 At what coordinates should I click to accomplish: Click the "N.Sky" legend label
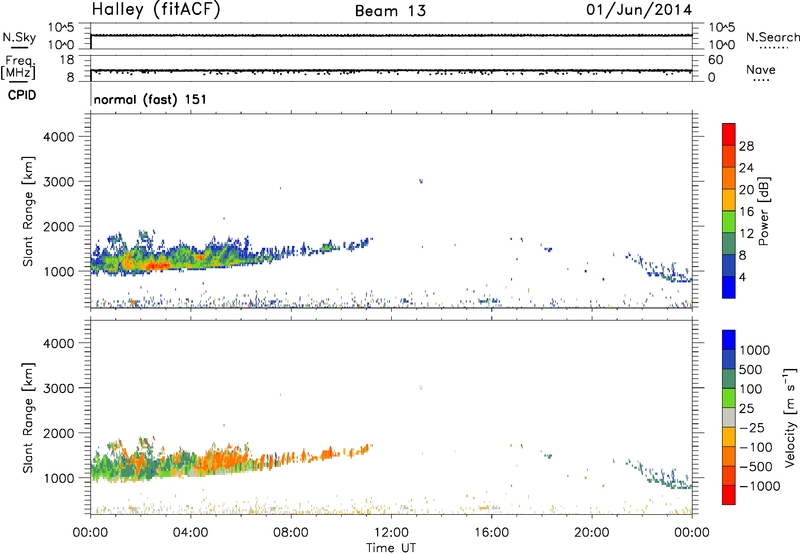click(x=19, y=37)
